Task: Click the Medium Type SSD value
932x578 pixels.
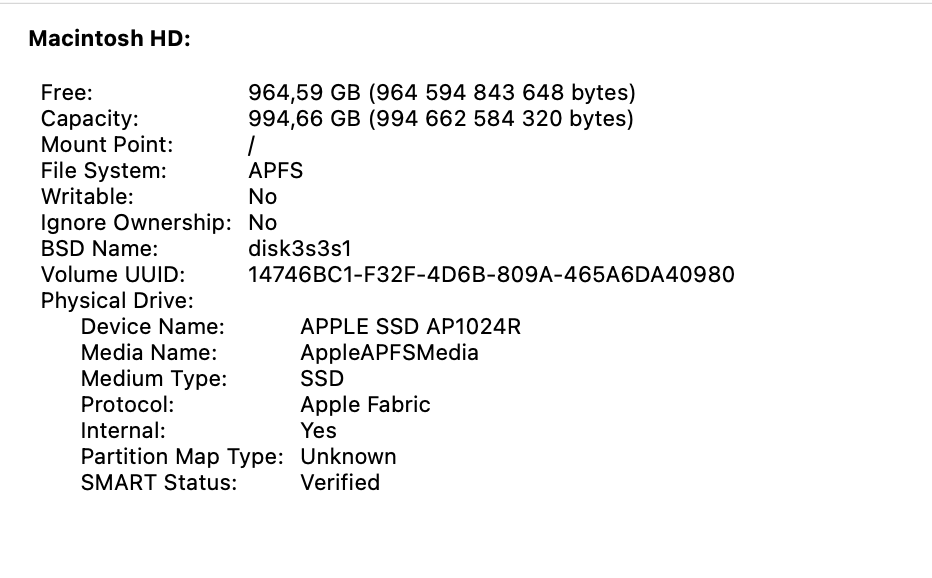Action: 322,379
